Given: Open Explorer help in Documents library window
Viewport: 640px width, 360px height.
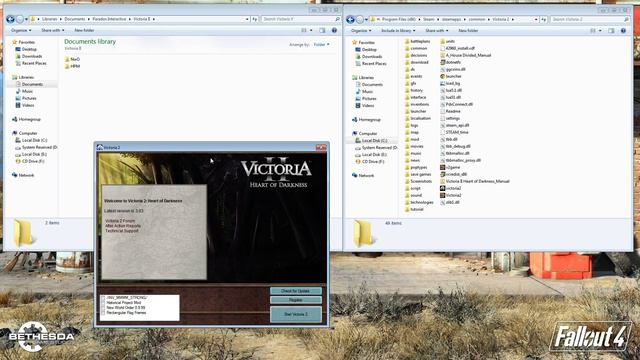Looking at the screenshot, I should tap(334, 30).
